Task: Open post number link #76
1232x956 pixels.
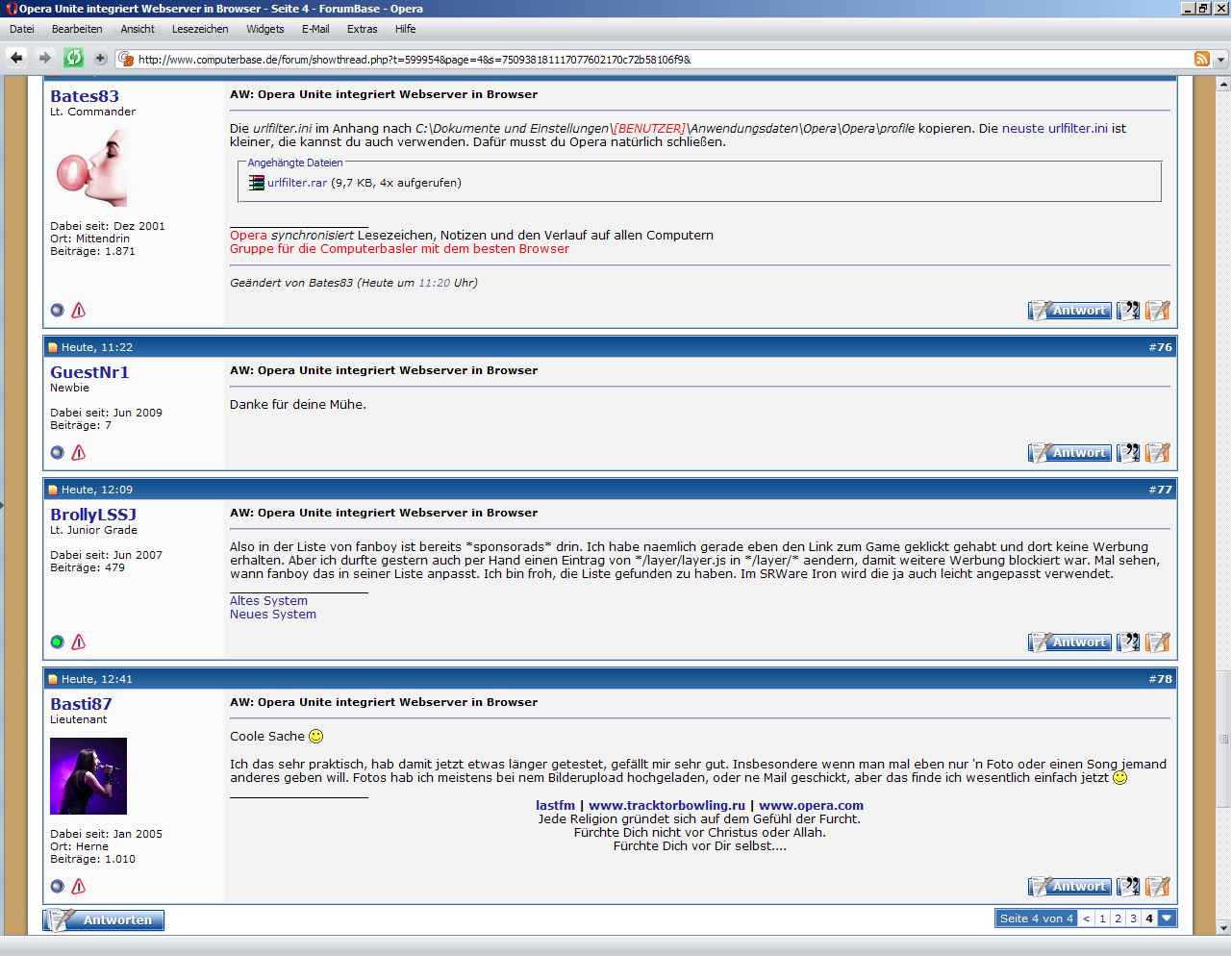Action: [1160, 347]
